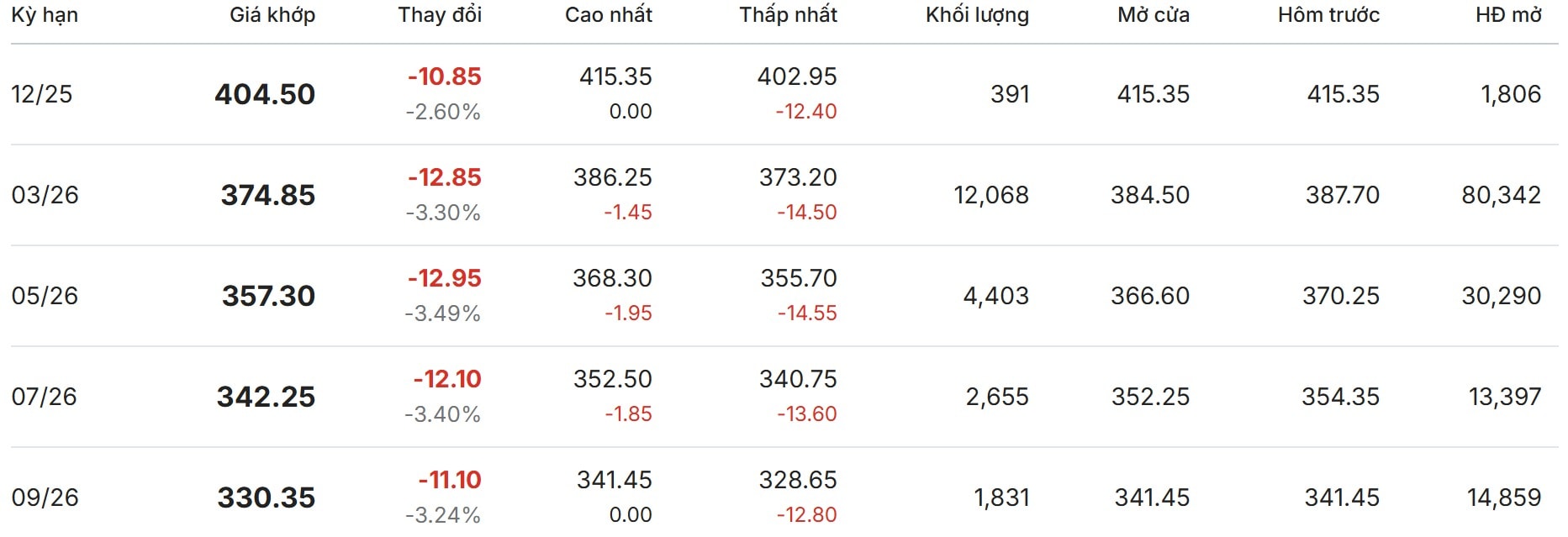Click the 07/26 contract term
The width and height of the screenshot is (1568, 537).
coord(44,397)
